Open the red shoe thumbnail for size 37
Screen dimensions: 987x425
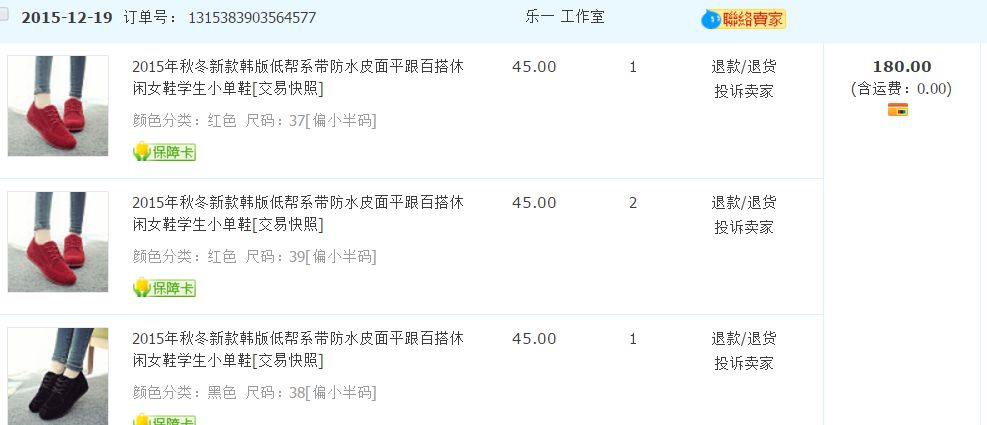[x=58, y=105]
